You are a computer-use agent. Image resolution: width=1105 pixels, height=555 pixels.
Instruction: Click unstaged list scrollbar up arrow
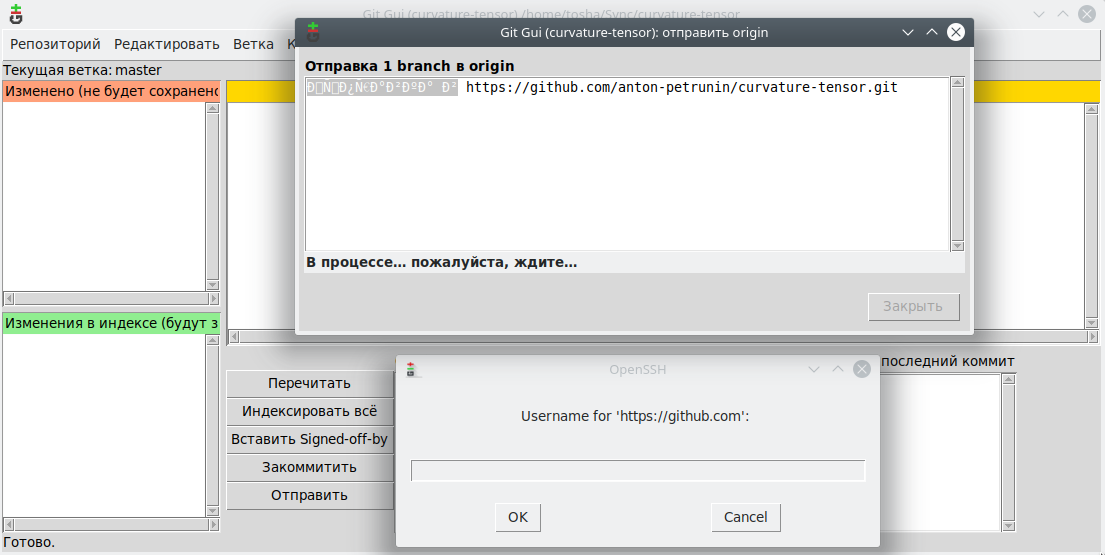(x=213, y=108)
